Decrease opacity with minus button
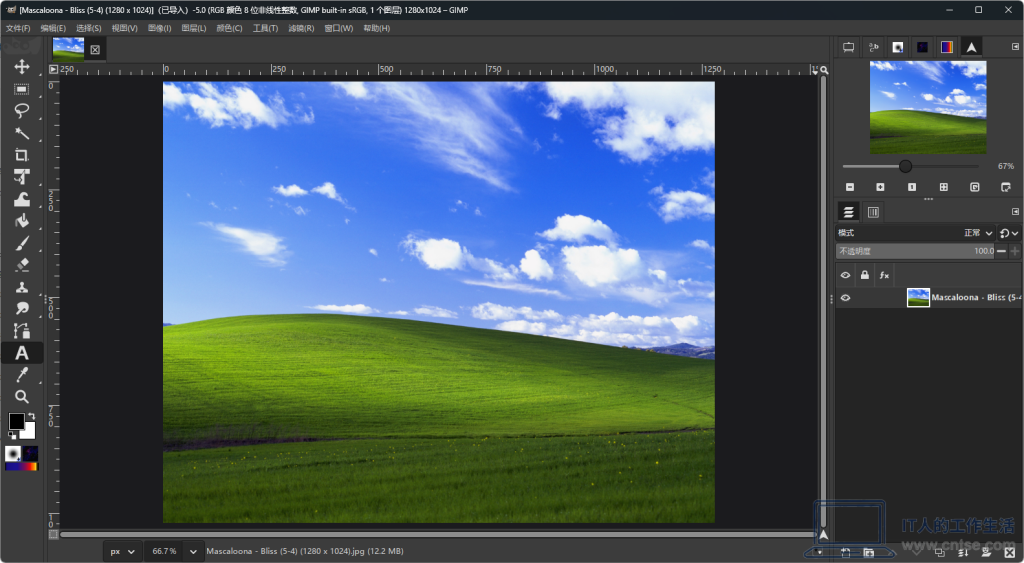1024x563 pixels. click(x=1001, y=251)
